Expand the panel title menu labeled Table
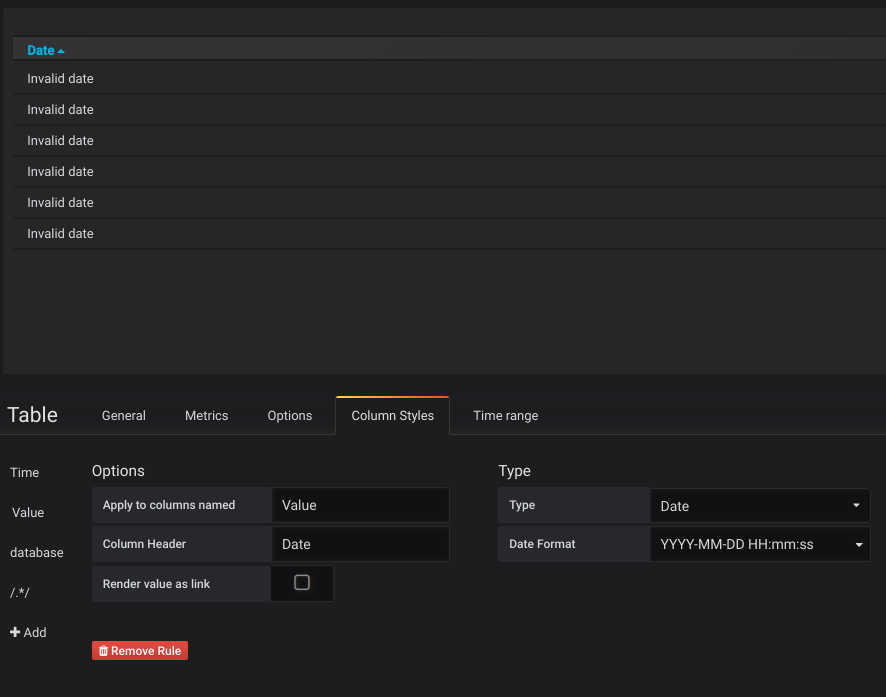 (x=32, y=414)
